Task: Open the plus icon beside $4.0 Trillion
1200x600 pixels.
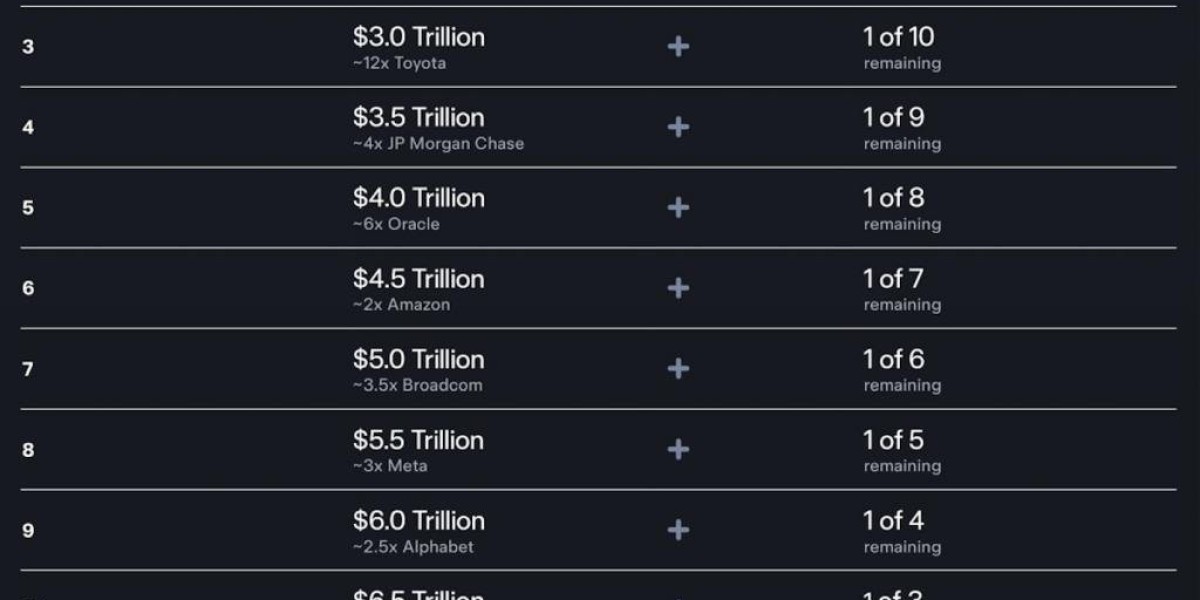Action: [678, 208]
